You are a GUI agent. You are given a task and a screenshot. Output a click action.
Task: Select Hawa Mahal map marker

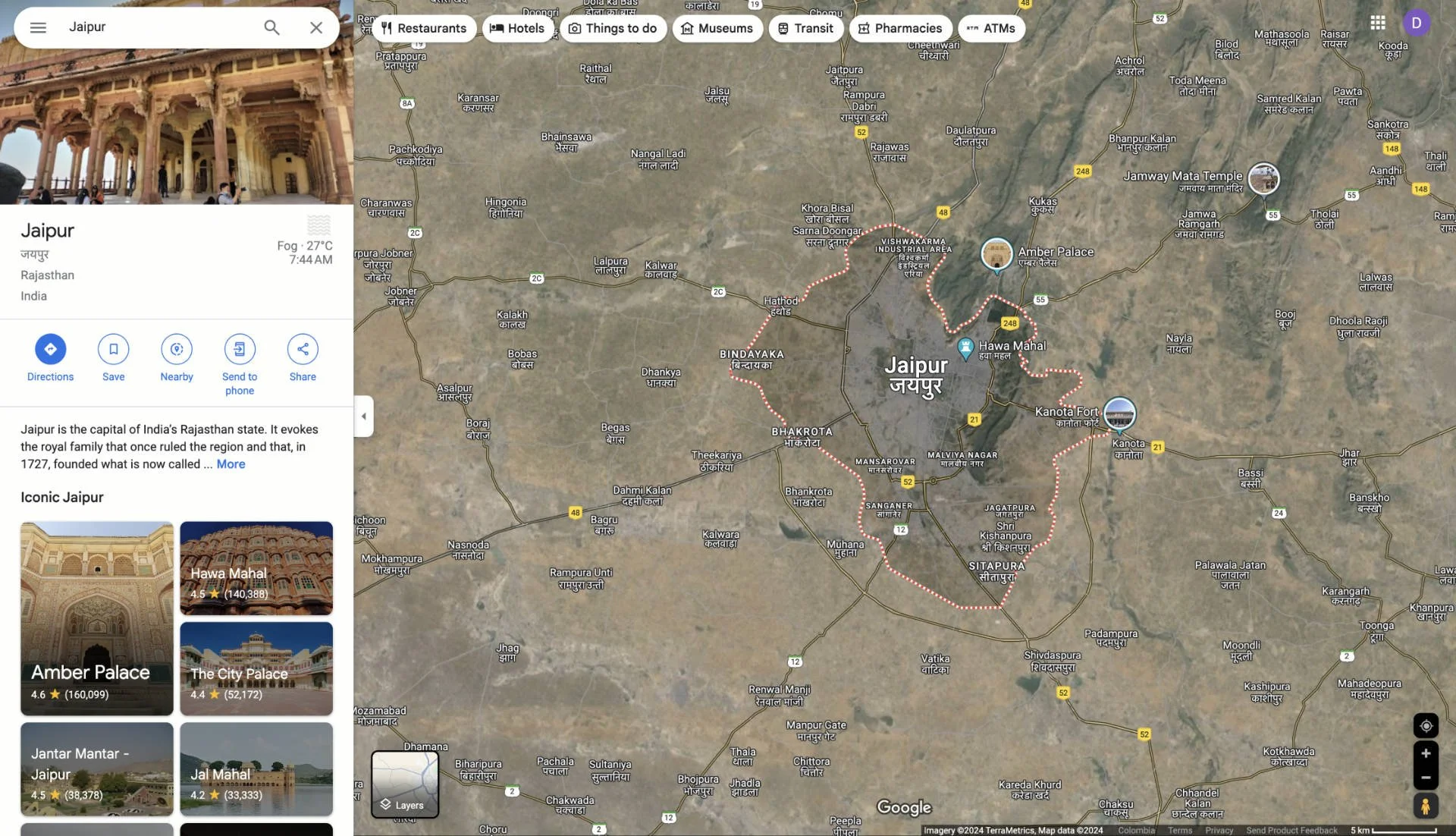coord(965,348)
